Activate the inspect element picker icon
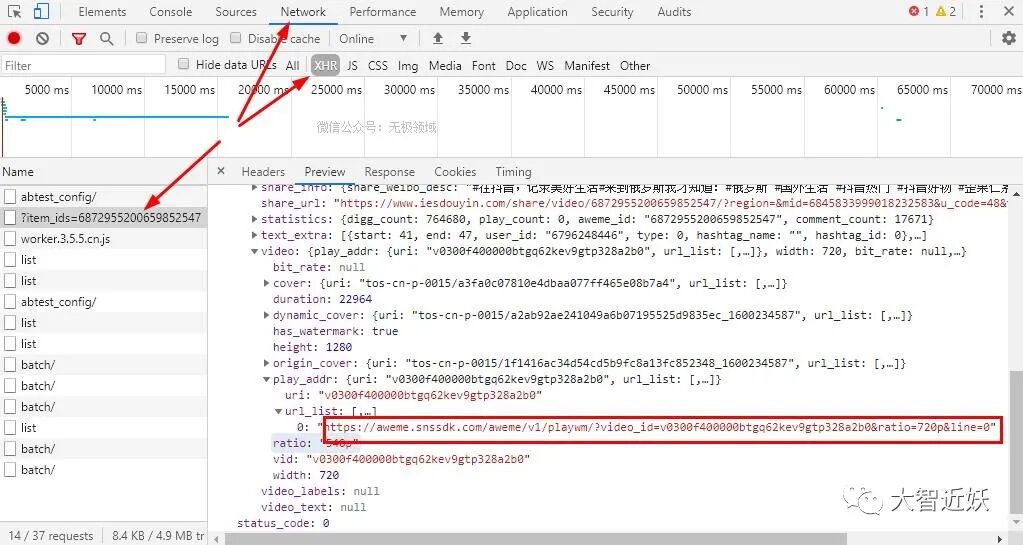The height and width of the screenshot is (545, 1023). click(14, 12)
